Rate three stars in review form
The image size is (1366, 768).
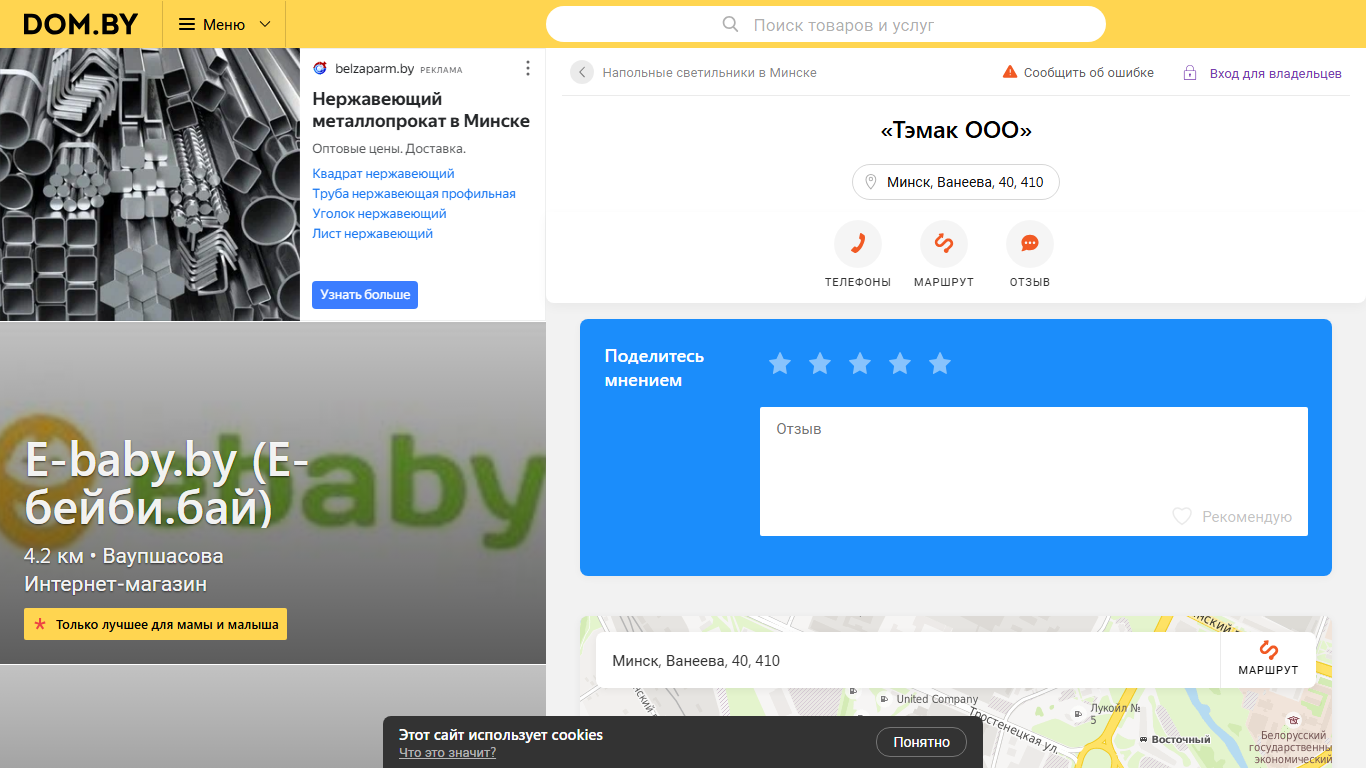[x=860, y=364]
